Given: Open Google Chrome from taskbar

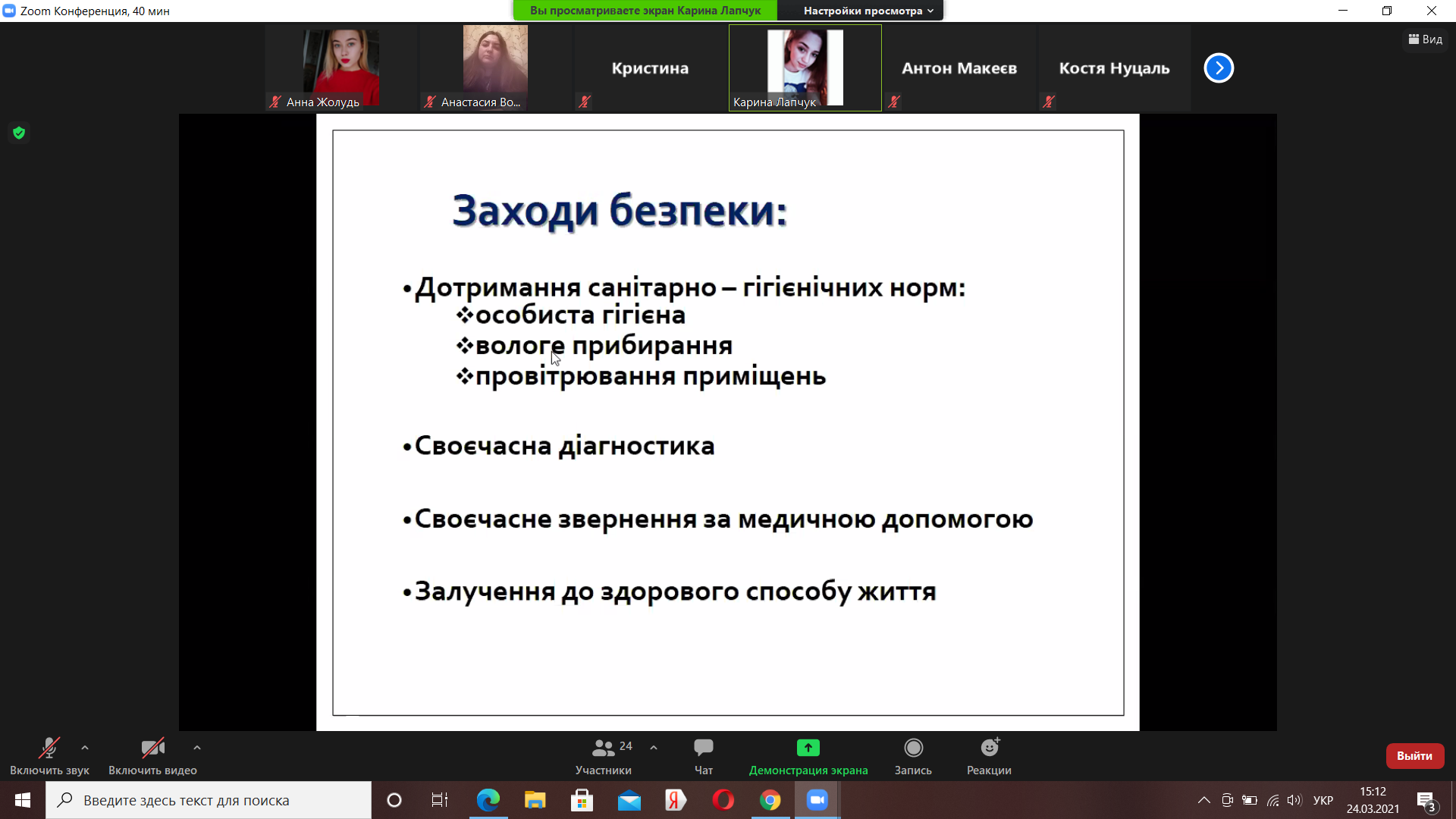Looking at the screenshot, I should pyautogui.click(x=770, y=800).
